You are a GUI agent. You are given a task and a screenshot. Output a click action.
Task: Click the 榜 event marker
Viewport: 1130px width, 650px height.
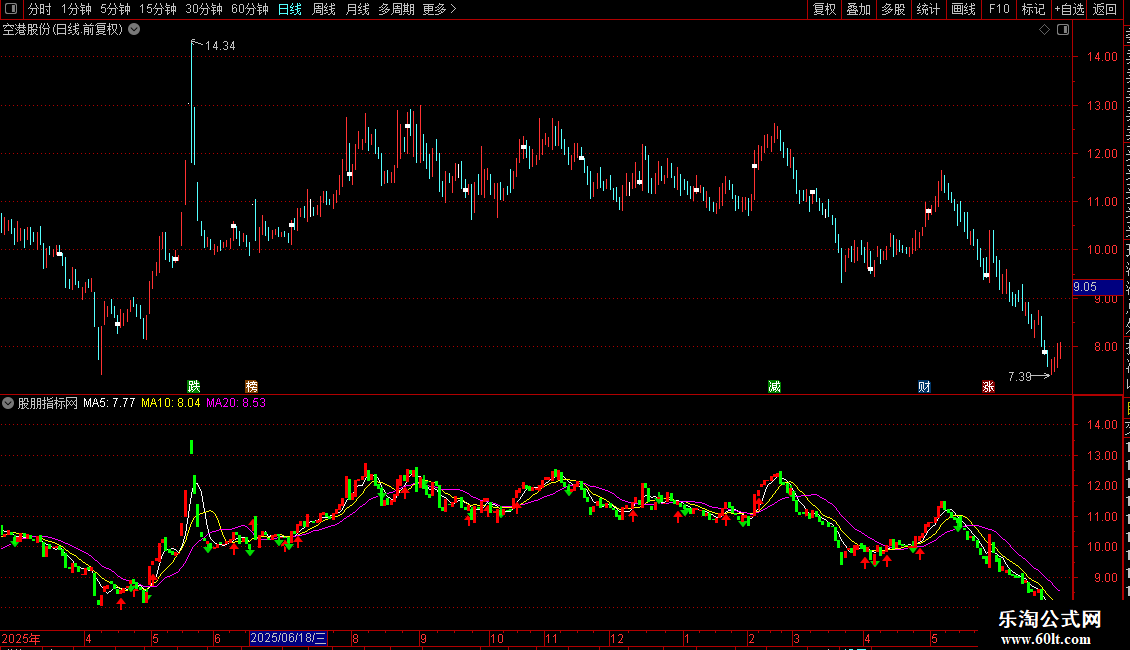point(251,387)
